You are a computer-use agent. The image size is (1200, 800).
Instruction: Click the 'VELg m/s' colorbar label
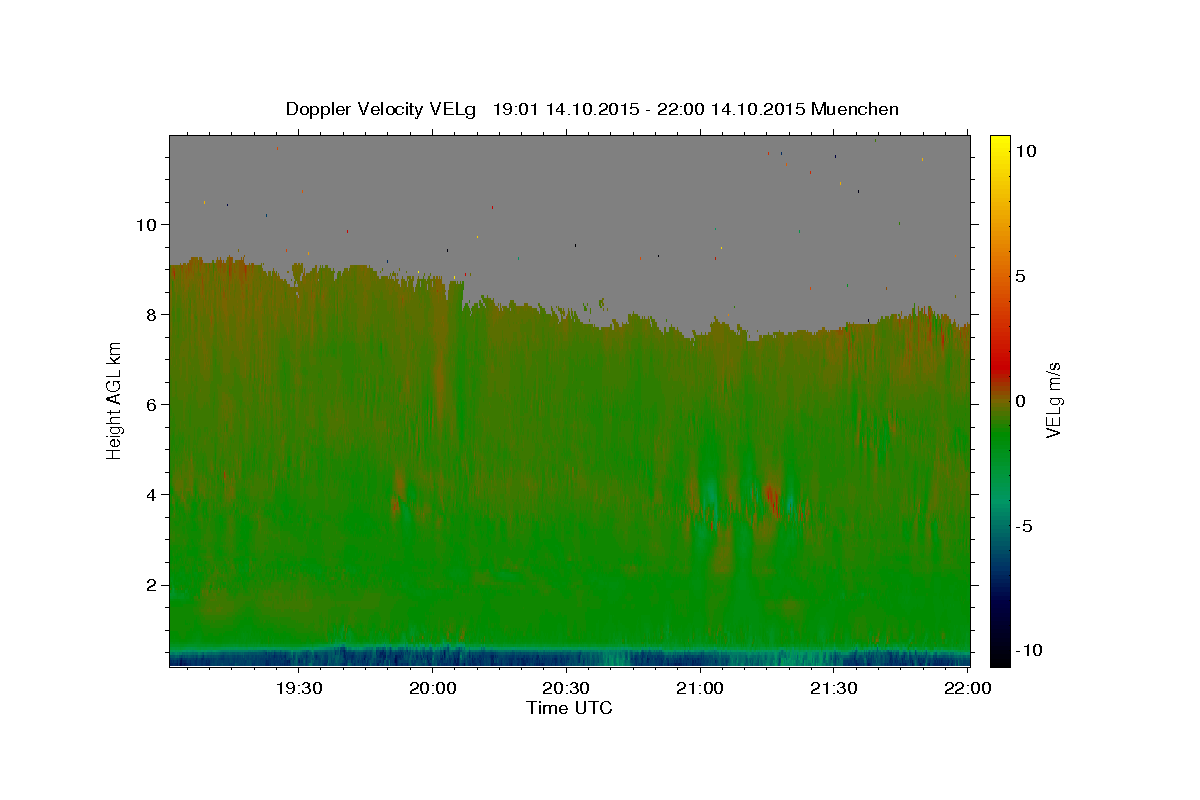(1054, 400)
